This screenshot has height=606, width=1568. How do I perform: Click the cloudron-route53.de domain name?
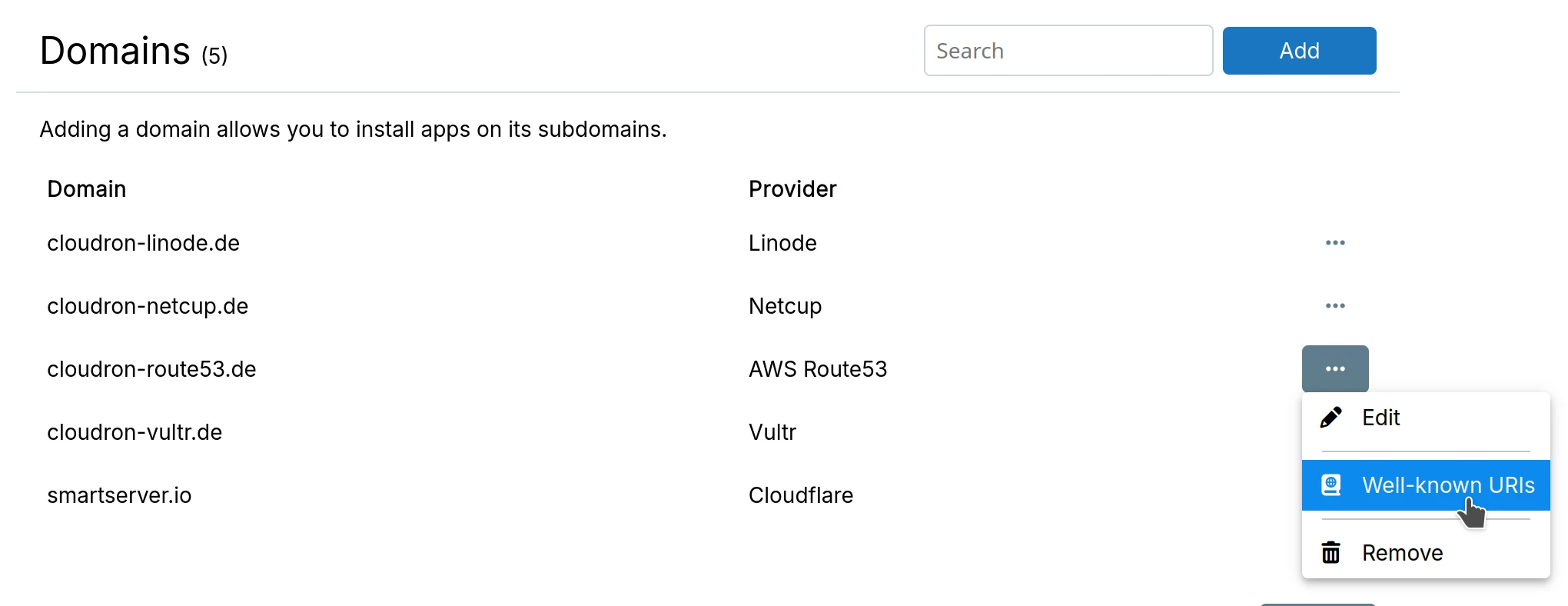click(151, 369)
